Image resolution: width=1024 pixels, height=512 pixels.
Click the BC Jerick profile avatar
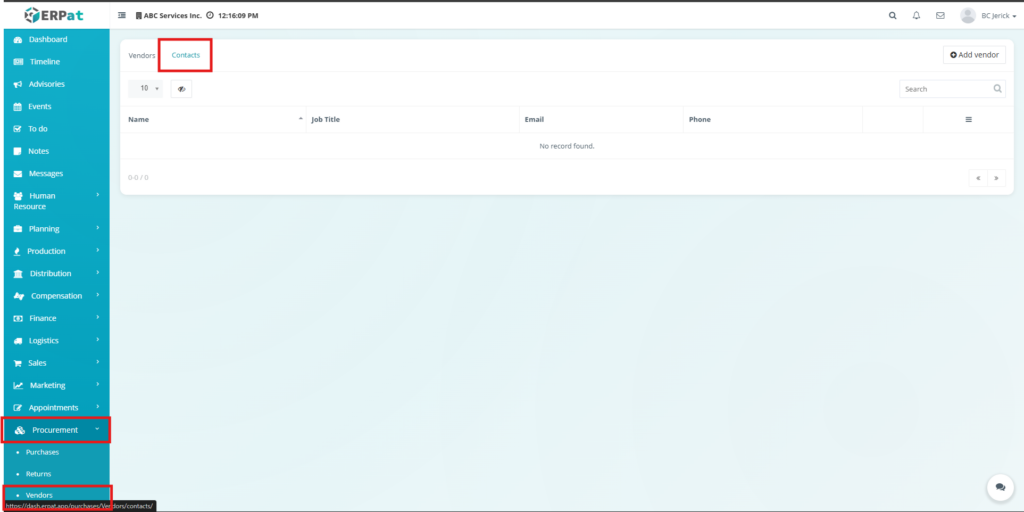point(967,15)
